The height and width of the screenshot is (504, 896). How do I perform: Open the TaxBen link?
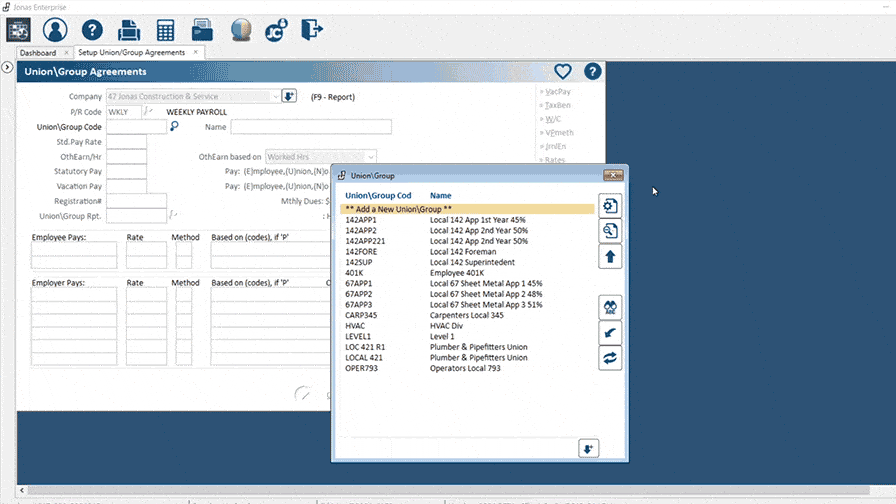pyautogui.click(x=557, y=105)
